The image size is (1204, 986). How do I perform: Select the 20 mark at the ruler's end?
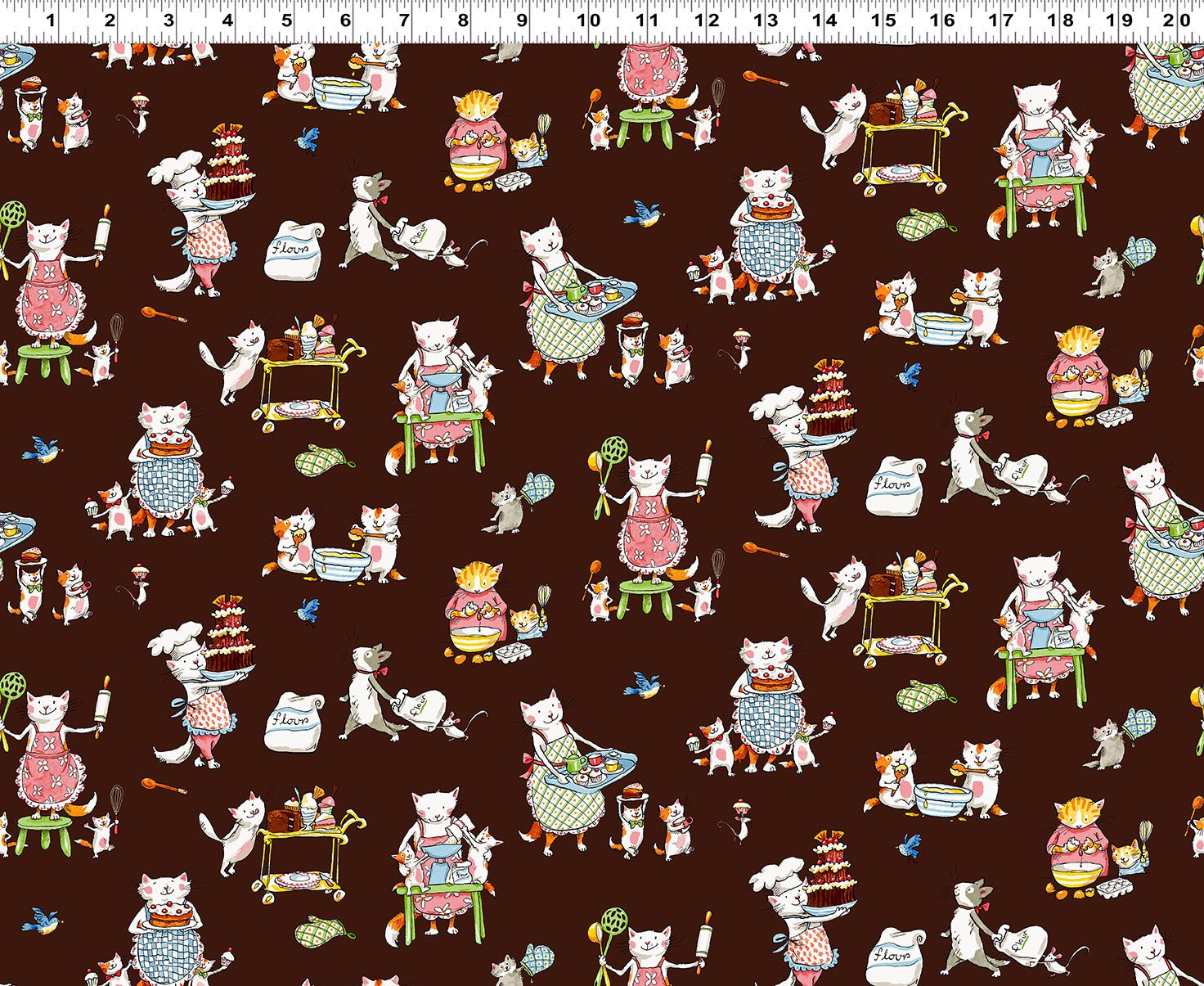coord(1176,20)
